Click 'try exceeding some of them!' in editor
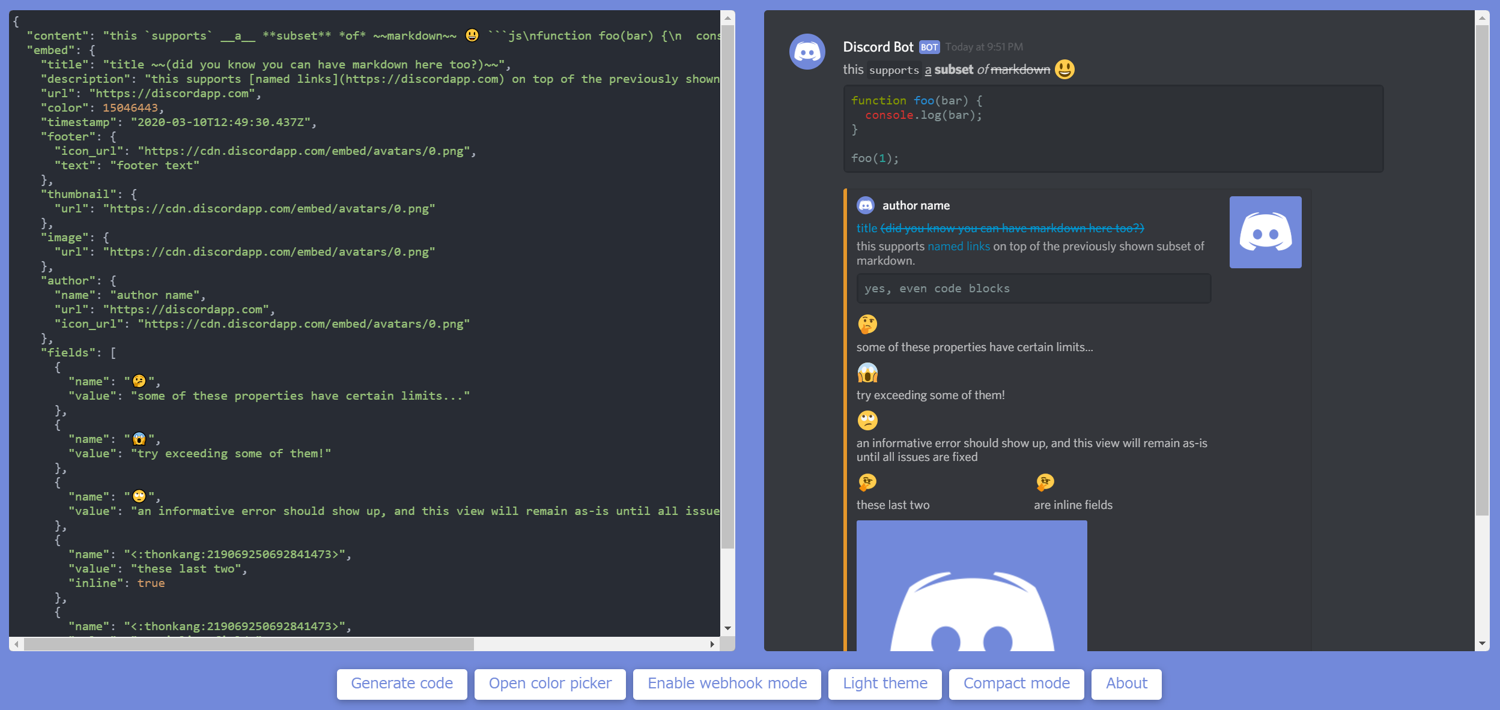Screen dimensions: 1500x710 [231, 453]
